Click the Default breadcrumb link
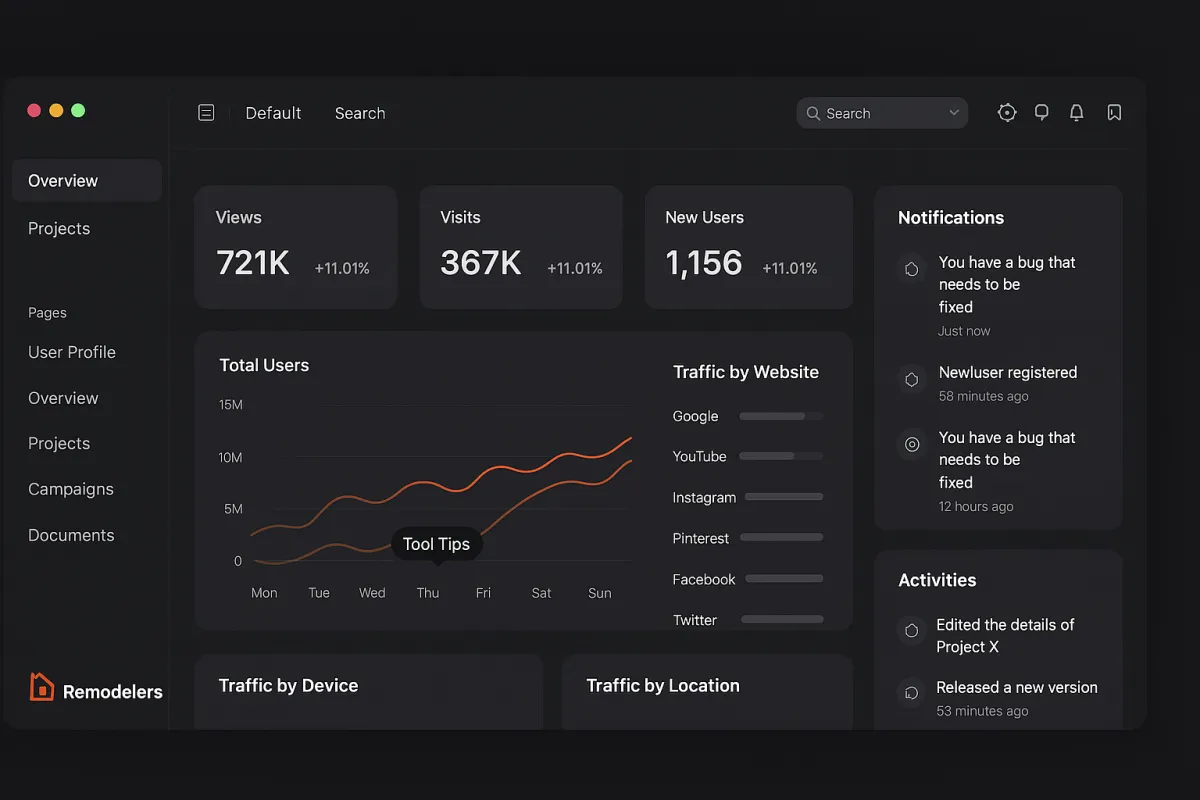 pyautogui.click(x=273, y=113)
